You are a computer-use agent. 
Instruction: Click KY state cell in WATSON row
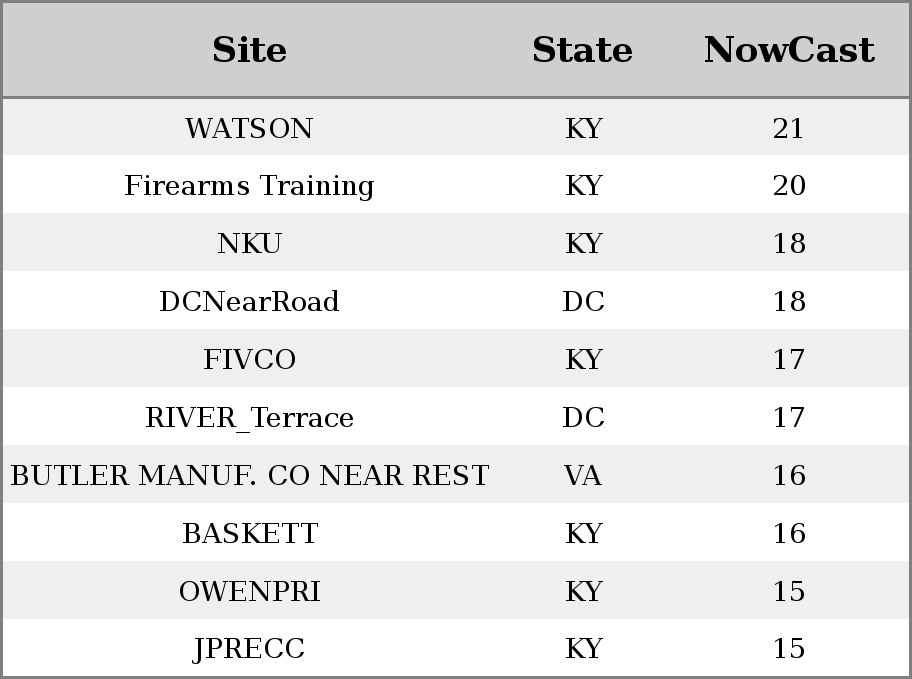pos(583,128)
